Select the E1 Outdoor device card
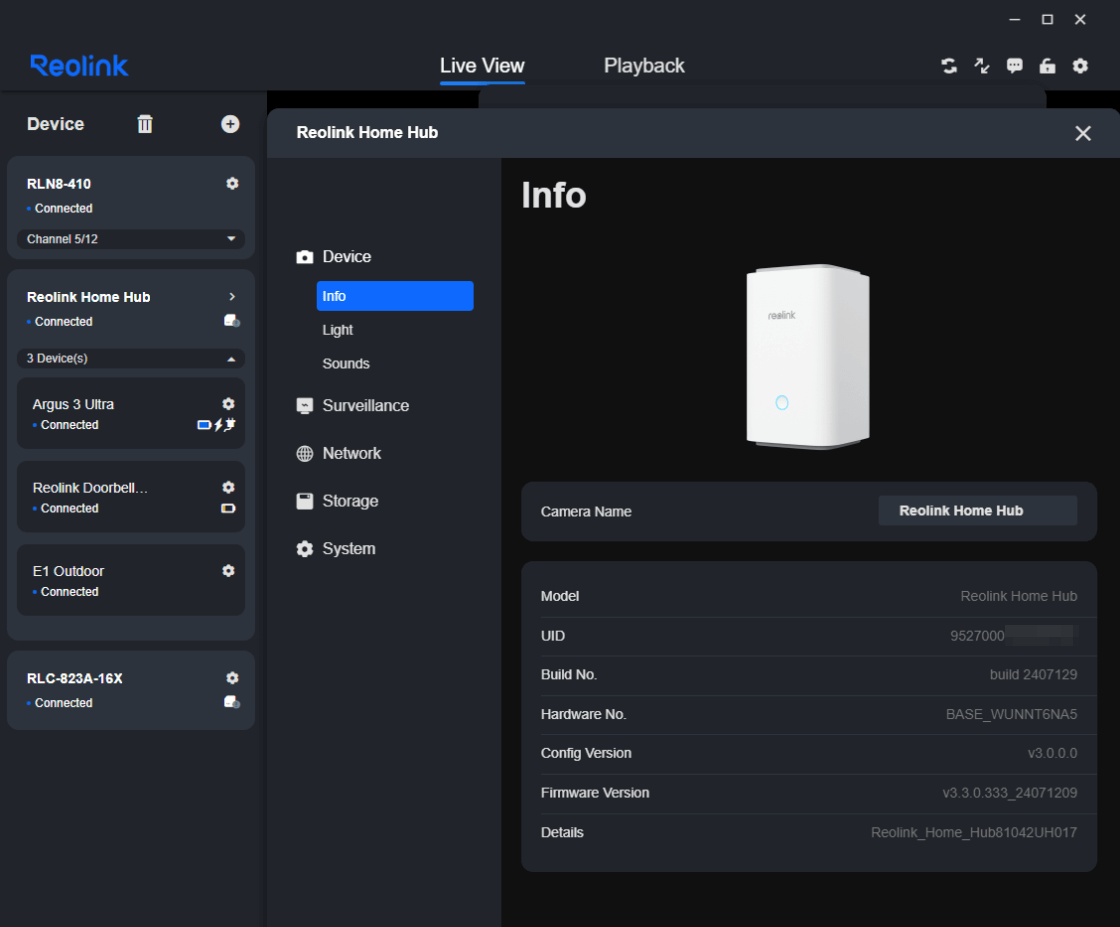Screen dimensions: 1120x927 pos(131,580)
